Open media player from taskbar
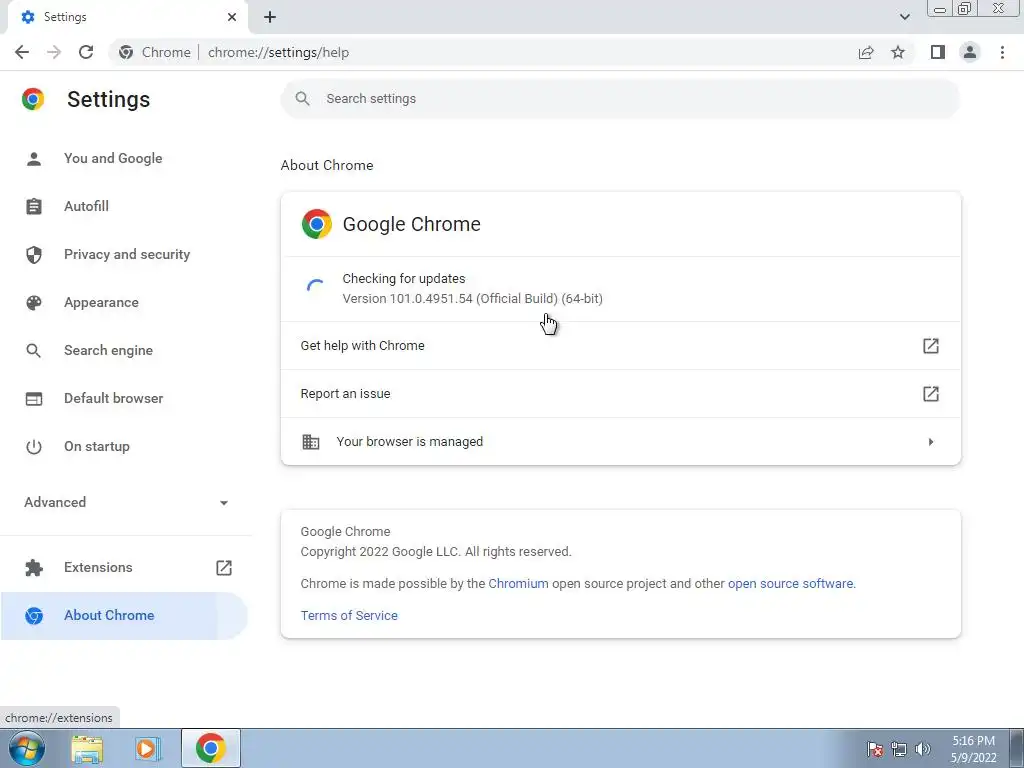 (x=148, y=748)
